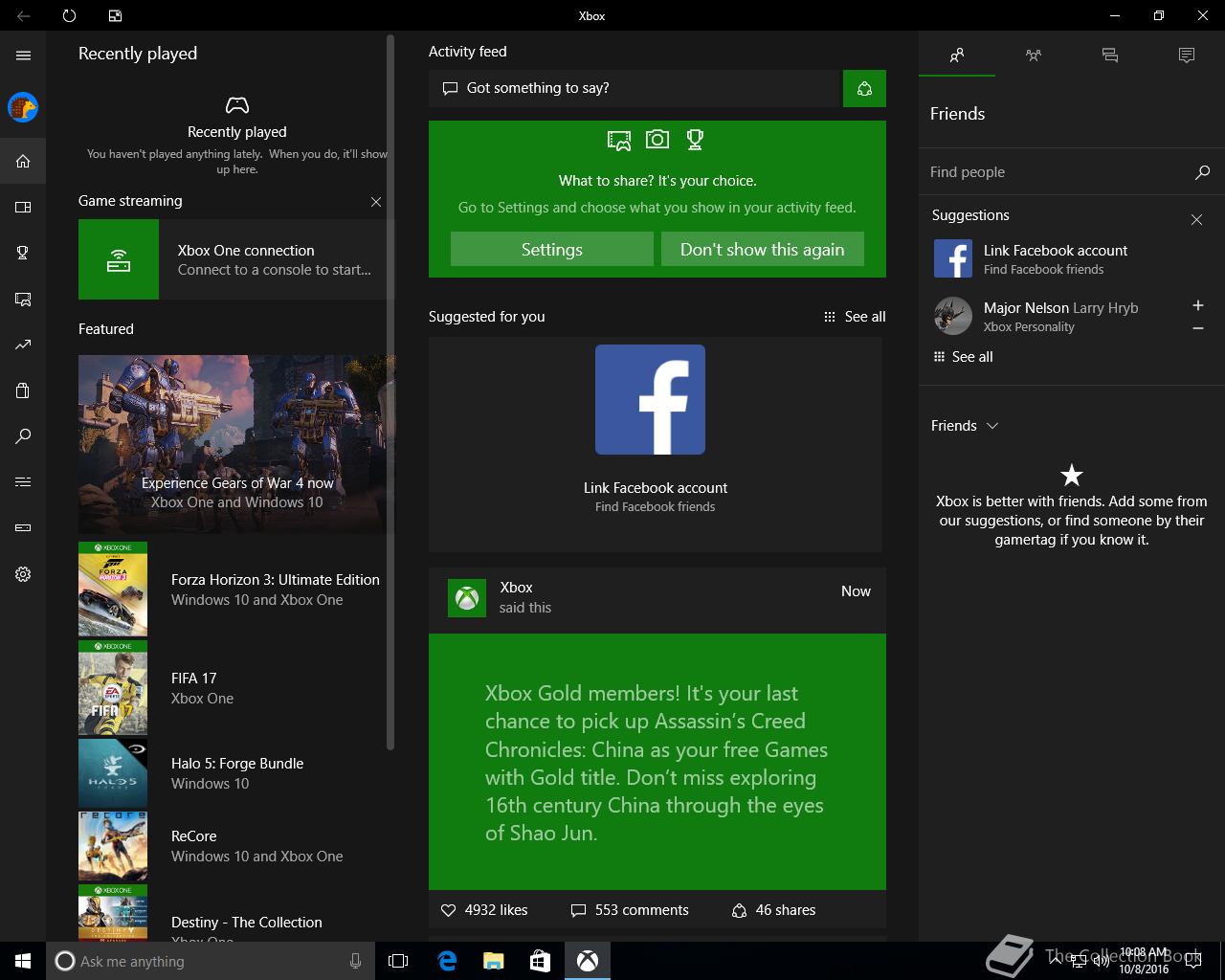Open Halo 5: Forge Bundle thumbnail
The image size is (1225, 980).
[x=113, y=773]
